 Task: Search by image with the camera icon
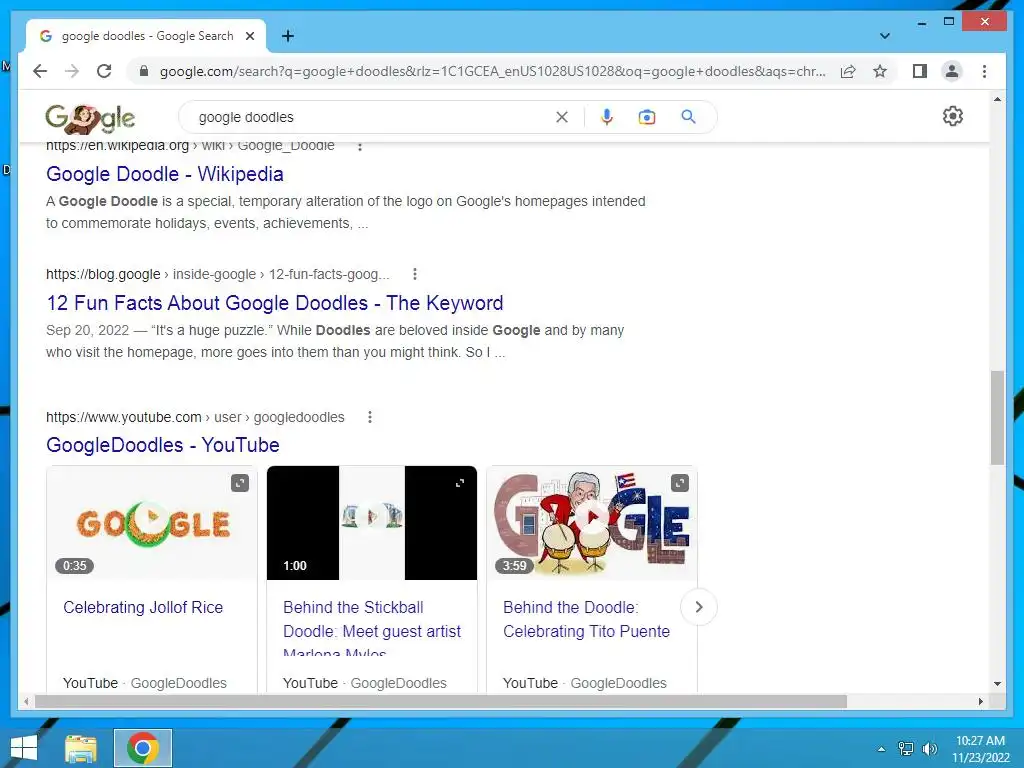click(647, 117)
